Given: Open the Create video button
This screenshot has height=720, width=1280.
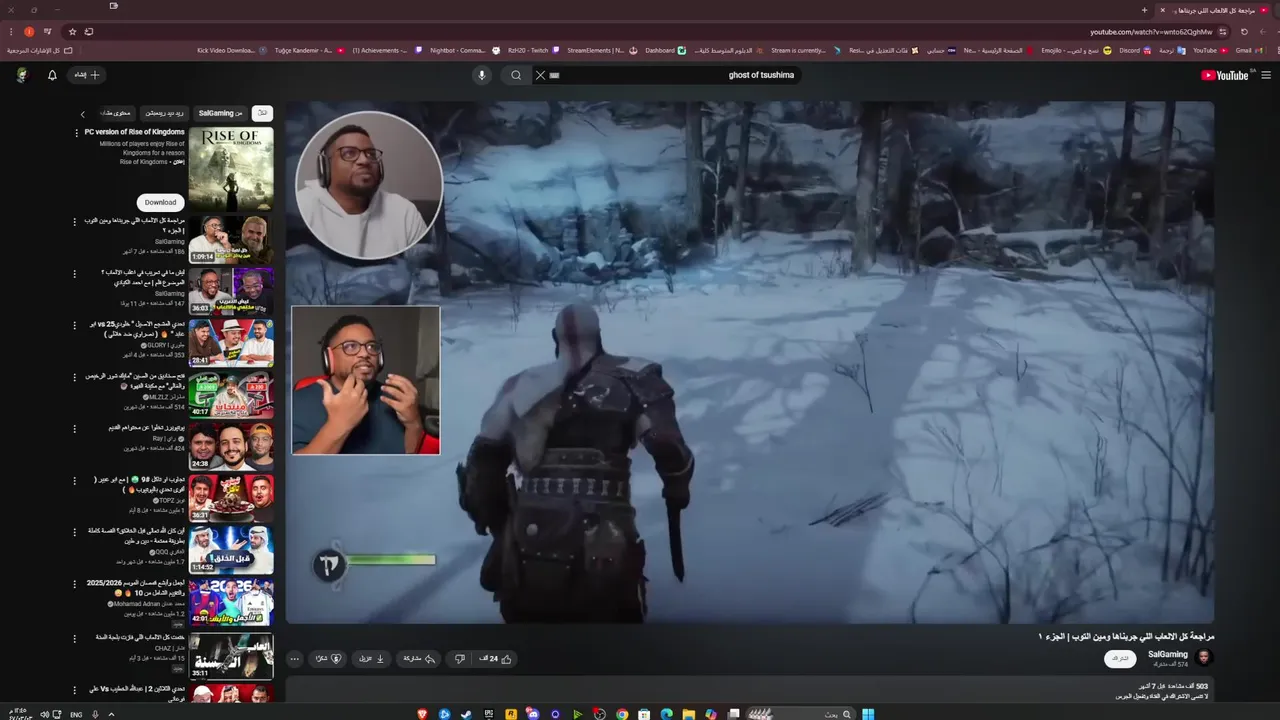Looking at the screenshot, I should coord(87,75).
